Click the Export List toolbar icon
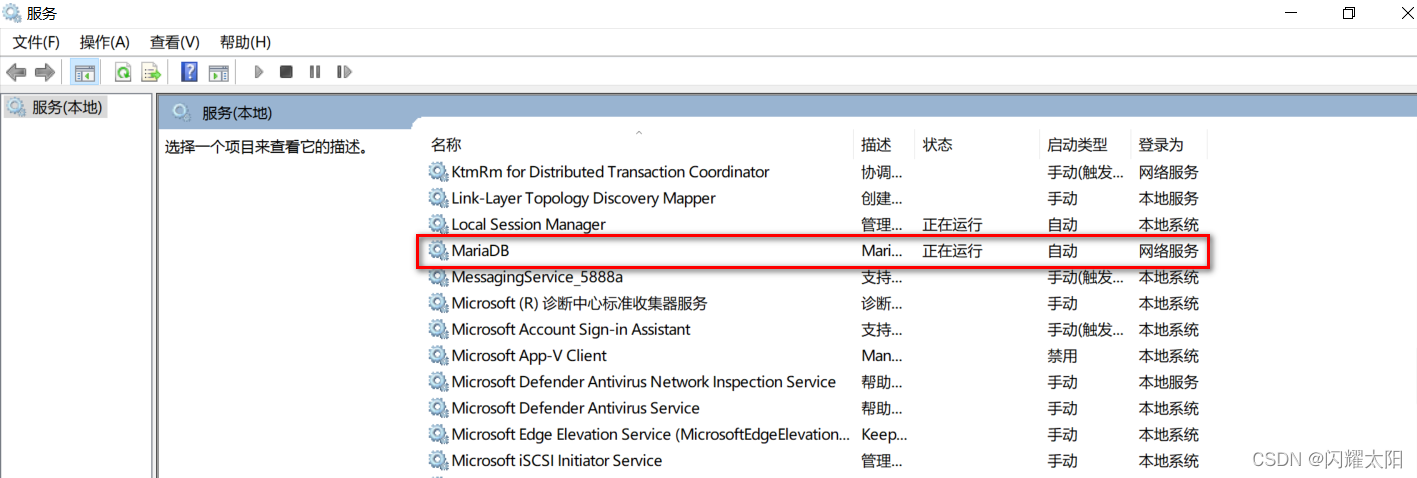Viewport: 1417px width, 478px height. point(151,72)
